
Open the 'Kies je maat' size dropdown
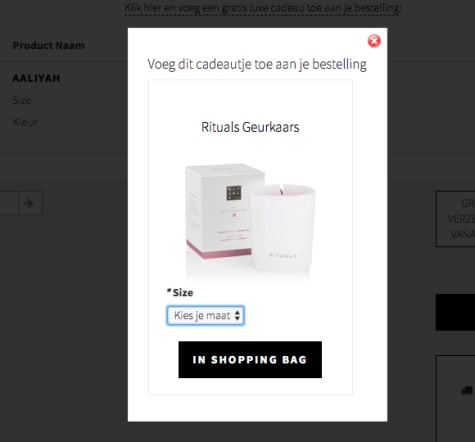pyautogui.click(x=205, y=315)
